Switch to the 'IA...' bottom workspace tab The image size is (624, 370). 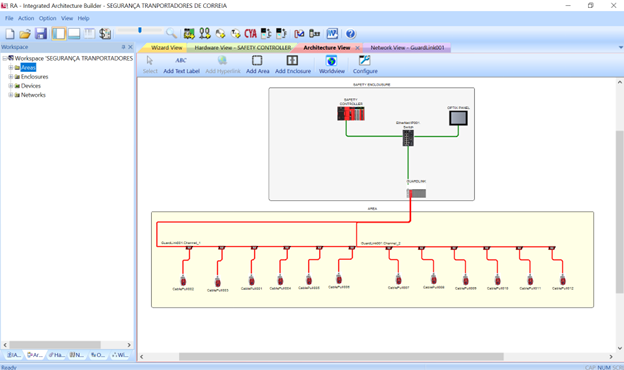[14, 355]
